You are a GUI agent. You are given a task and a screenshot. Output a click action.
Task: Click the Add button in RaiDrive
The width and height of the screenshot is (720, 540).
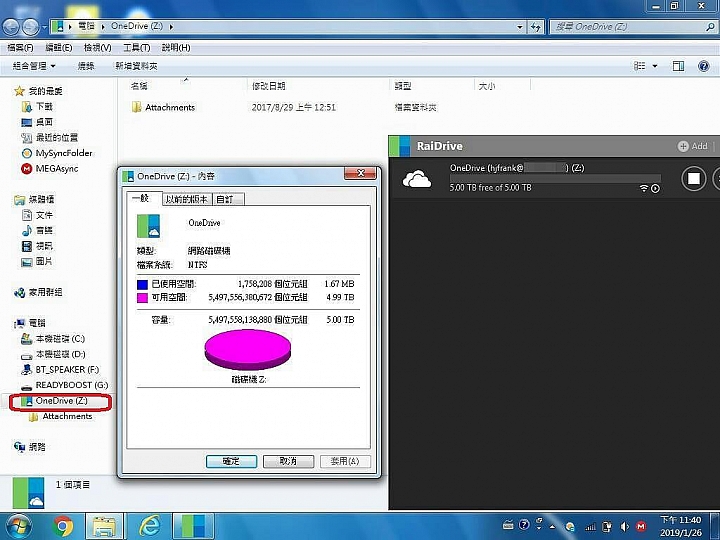coord(692,146)
